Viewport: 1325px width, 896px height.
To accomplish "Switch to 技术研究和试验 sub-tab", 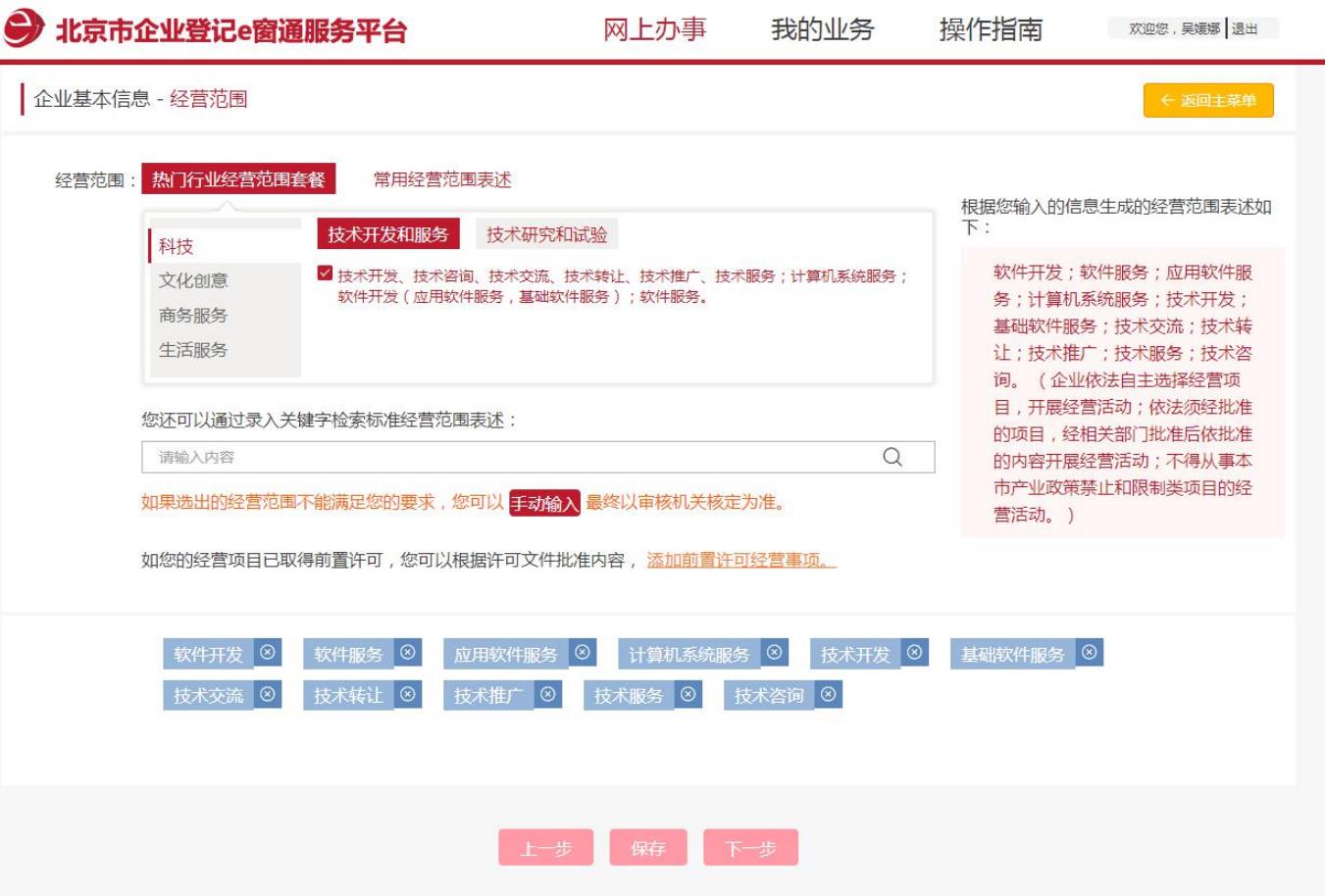I will point(546,234).
